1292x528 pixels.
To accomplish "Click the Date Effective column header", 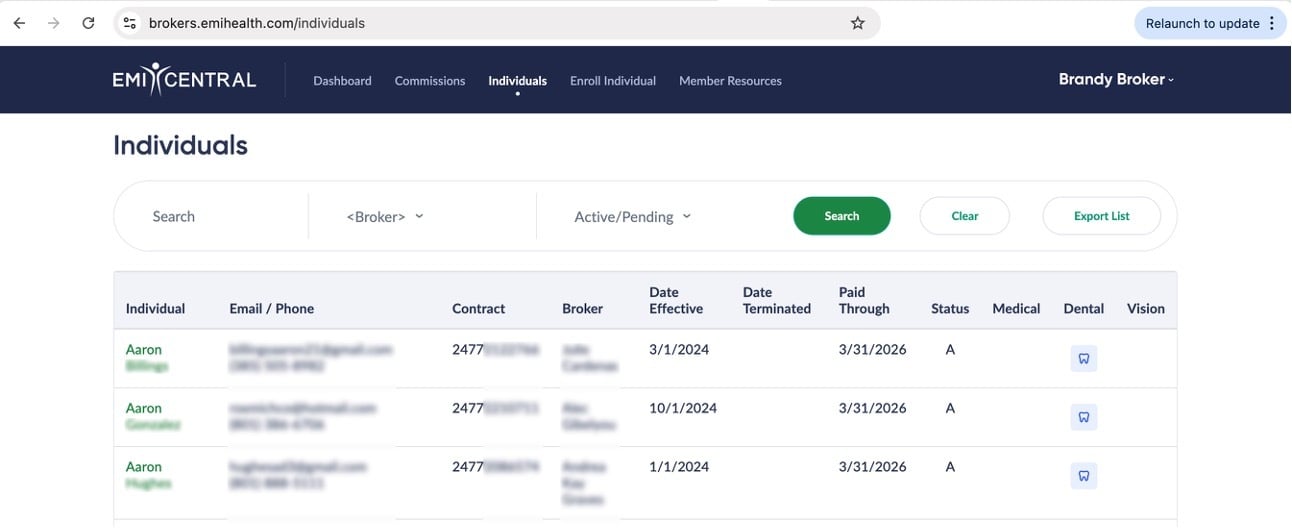I will pos(676,300).
